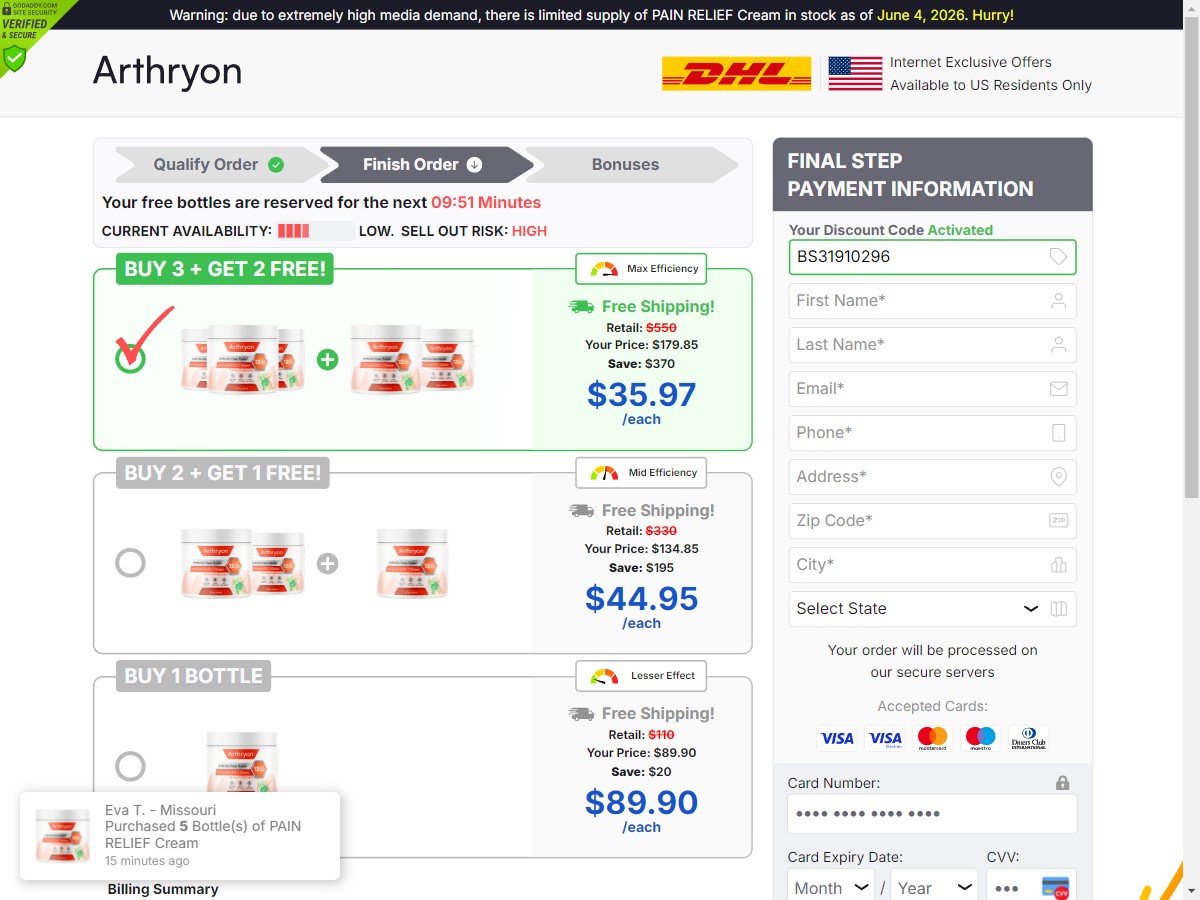
Task: Click the US flag icon
Action: coord(855,73)
